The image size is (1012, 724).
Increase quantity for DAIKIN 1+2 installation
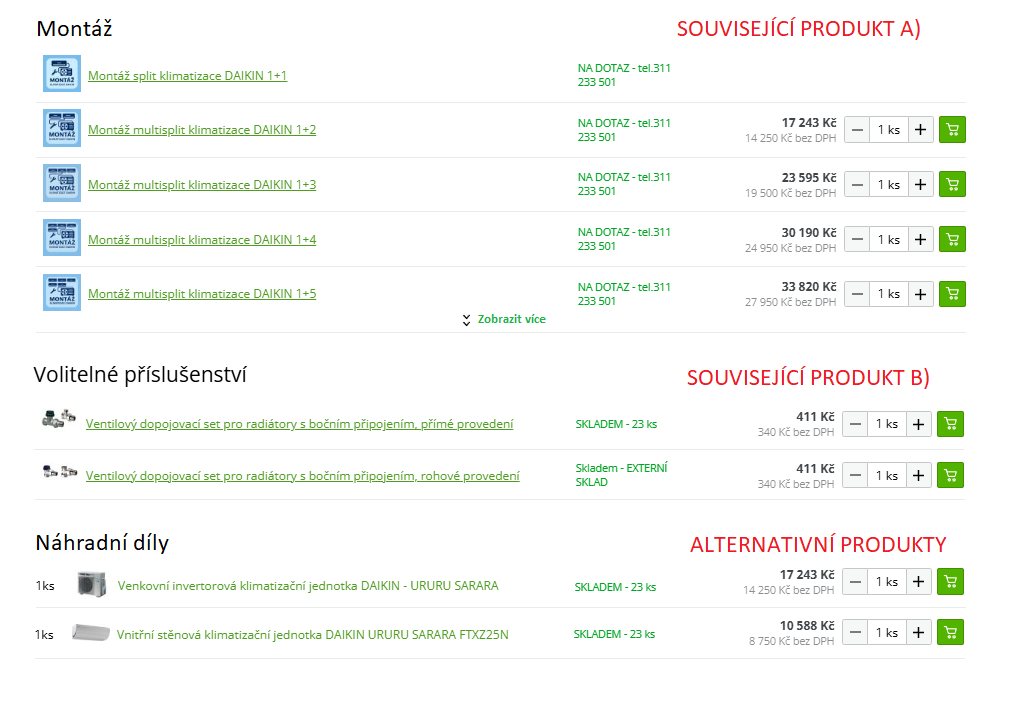click(921, 130)
